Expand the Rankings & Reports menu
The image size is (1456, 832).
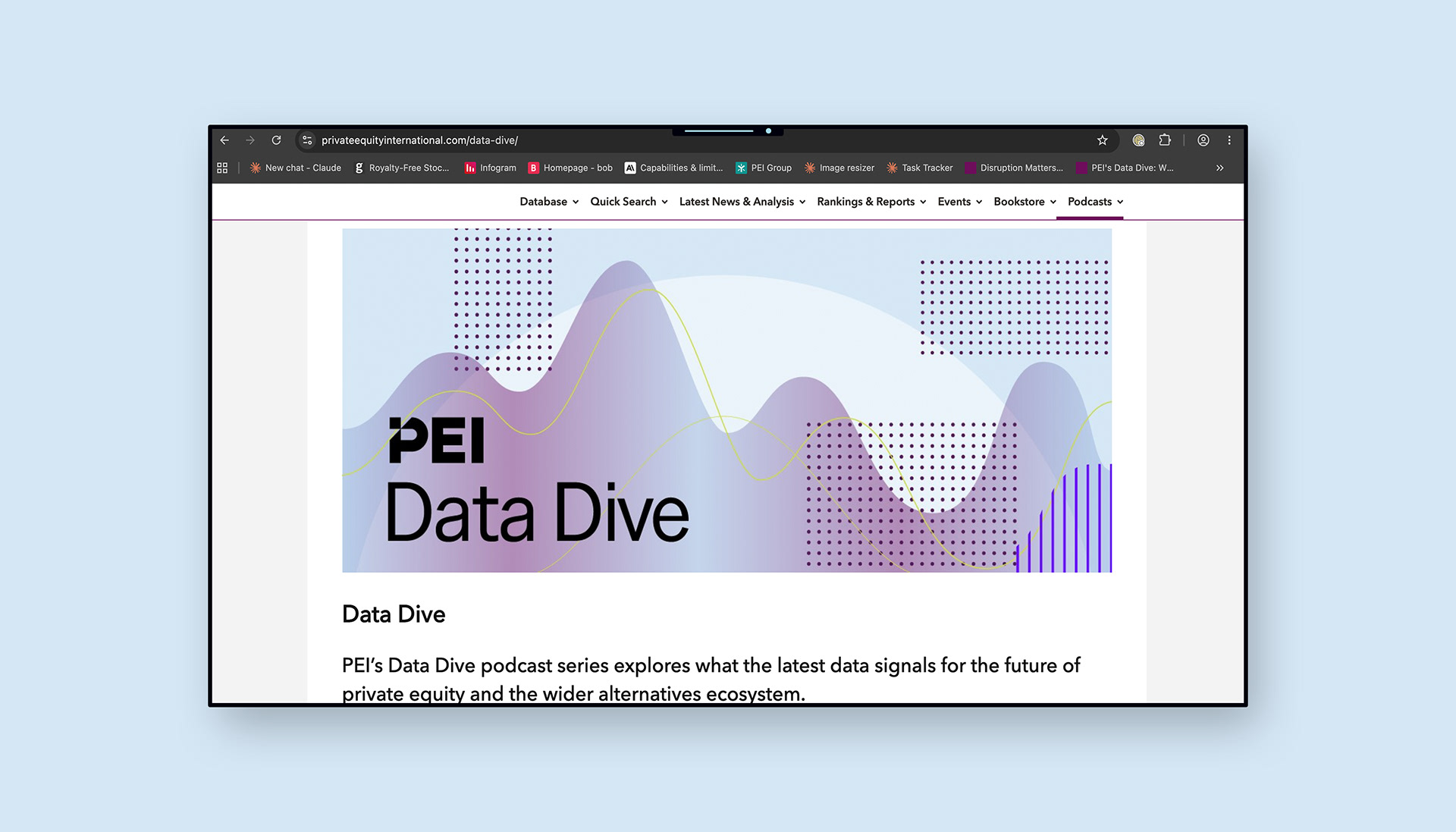tap(871, 202)
